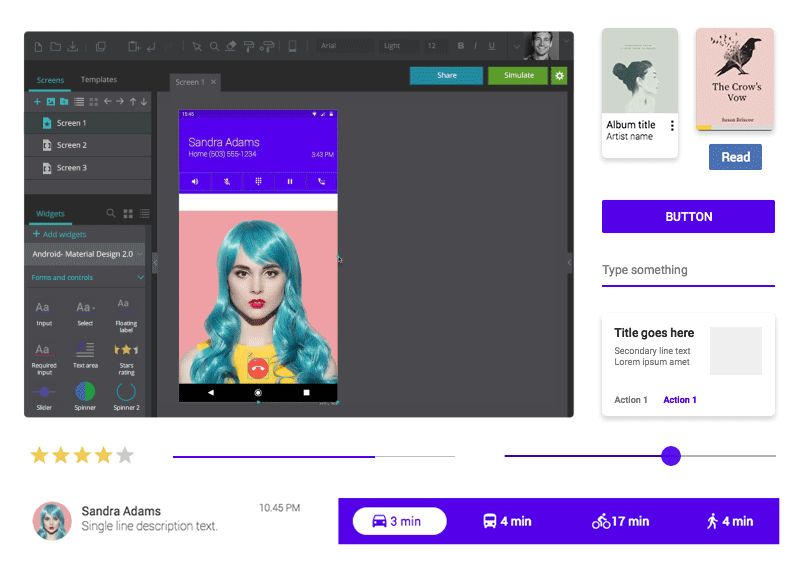Image resolution: width=804 pixels, height=575 pixels.
Task: Click the fifth grey star in the rating
Action: point(125,455)
